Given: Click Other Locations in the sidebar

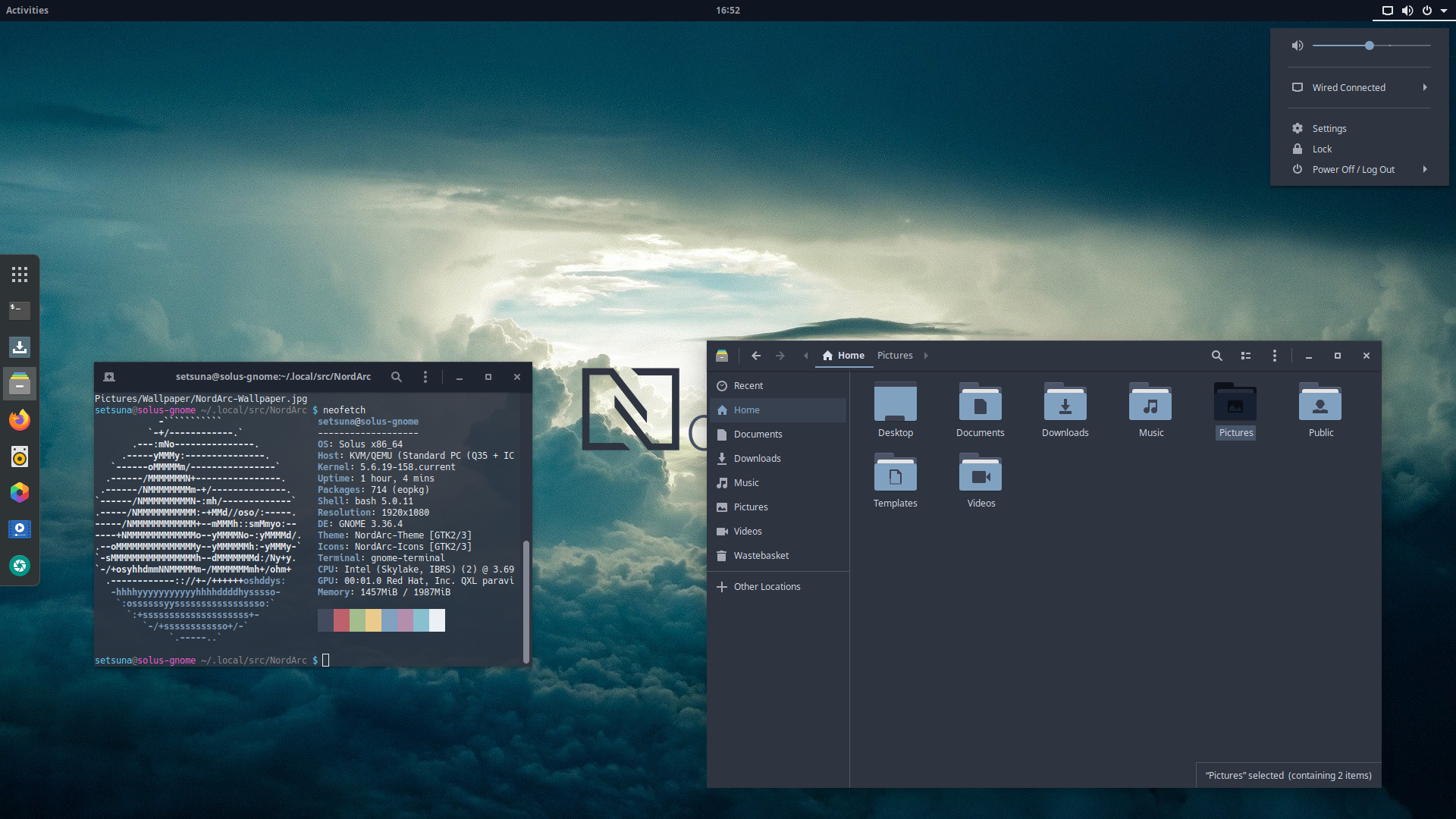Looking at the screenshot, I should pyautogui.click(x=766, y=586).
